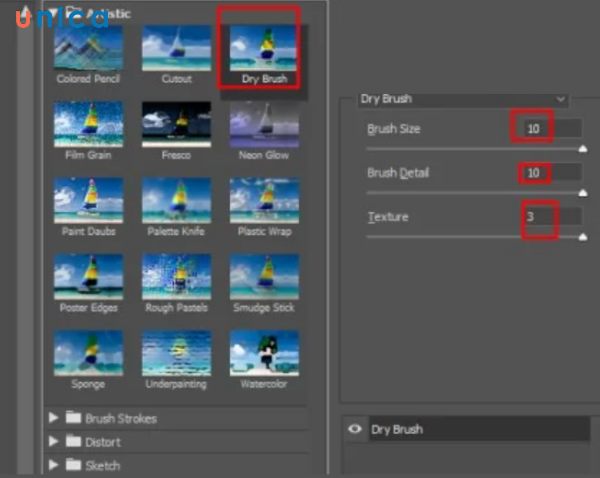Click the Brush Detail slider handle

tap(583, 193)
